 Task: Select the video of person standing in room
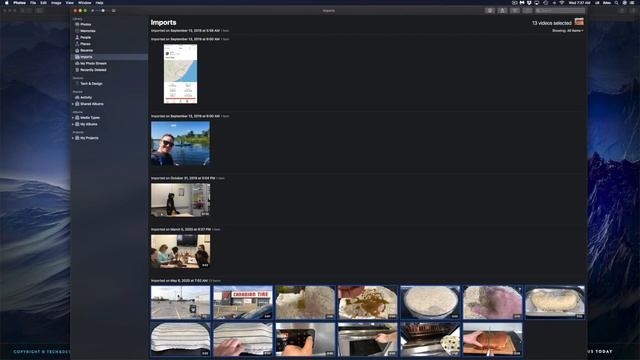click(x=180, y=200)
